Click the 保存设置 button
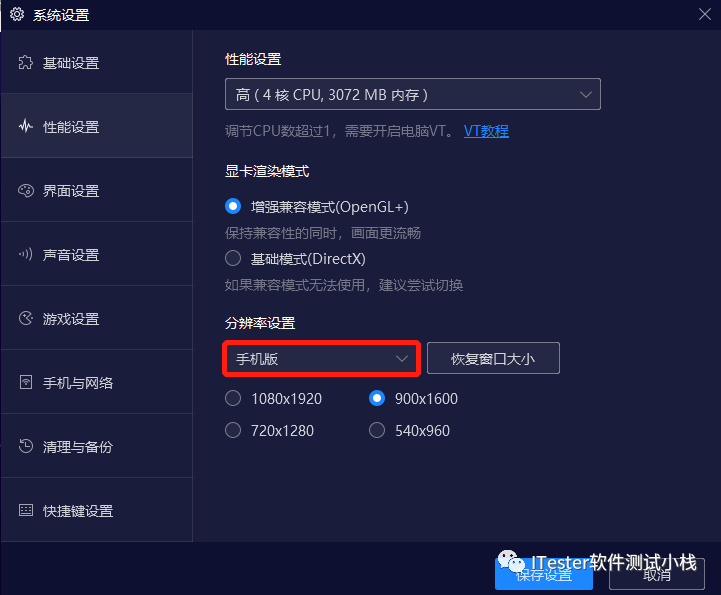721x595 pixels. (544, 574)
